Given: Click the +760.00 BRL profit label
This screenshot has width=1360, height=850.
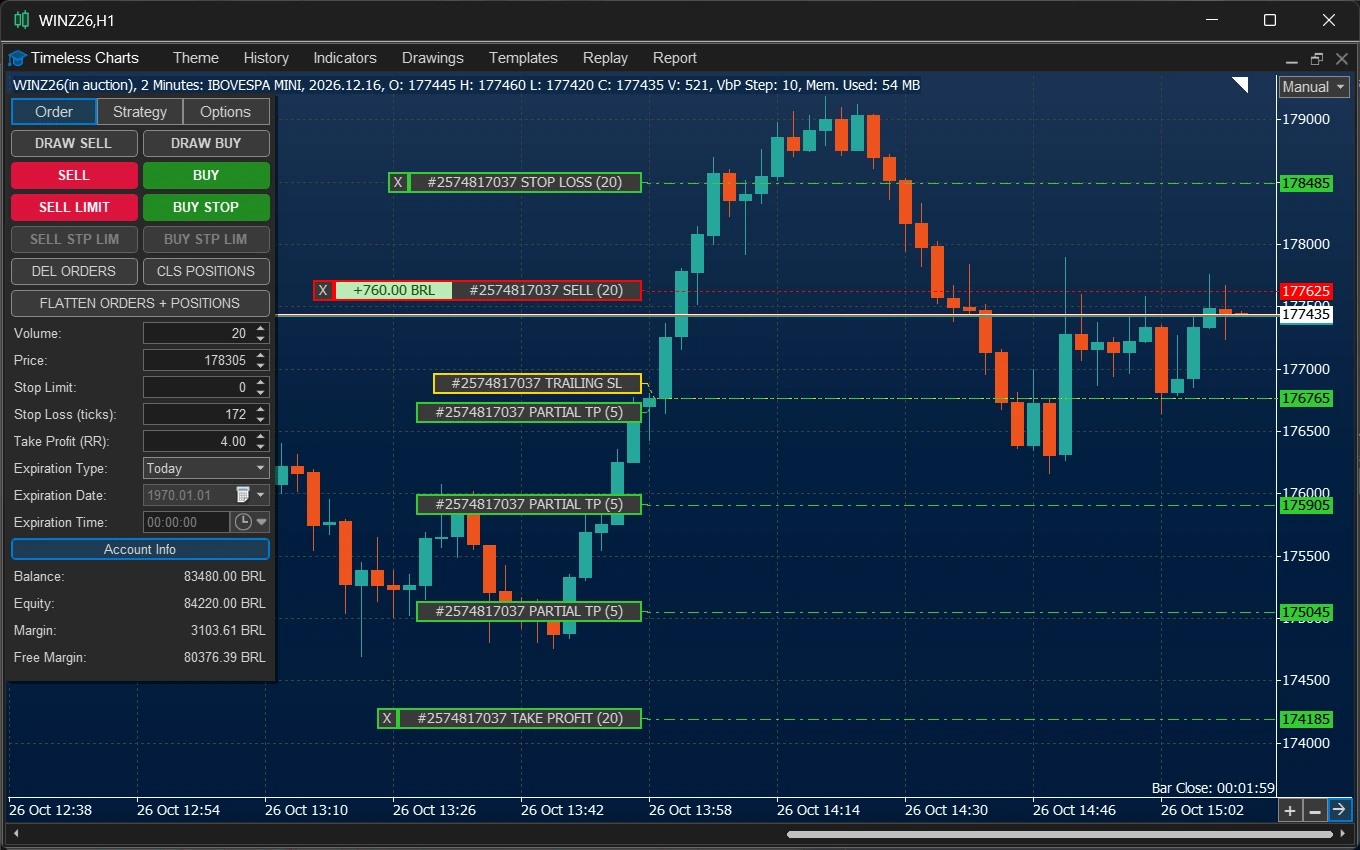Looking at the screenshot, I should (394, 290).
